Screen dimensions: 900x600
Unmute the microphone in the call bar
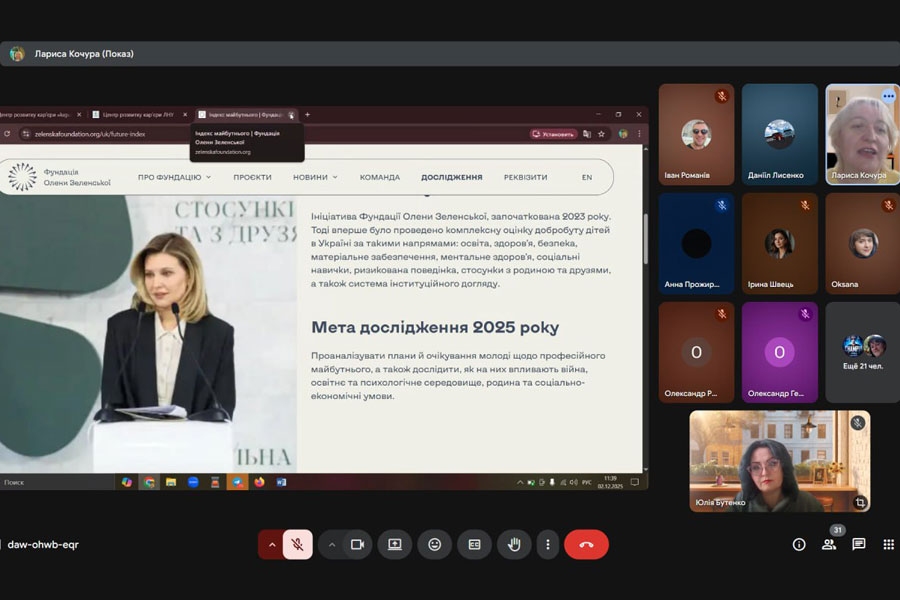pyautogui.click(x=297, y=544)
